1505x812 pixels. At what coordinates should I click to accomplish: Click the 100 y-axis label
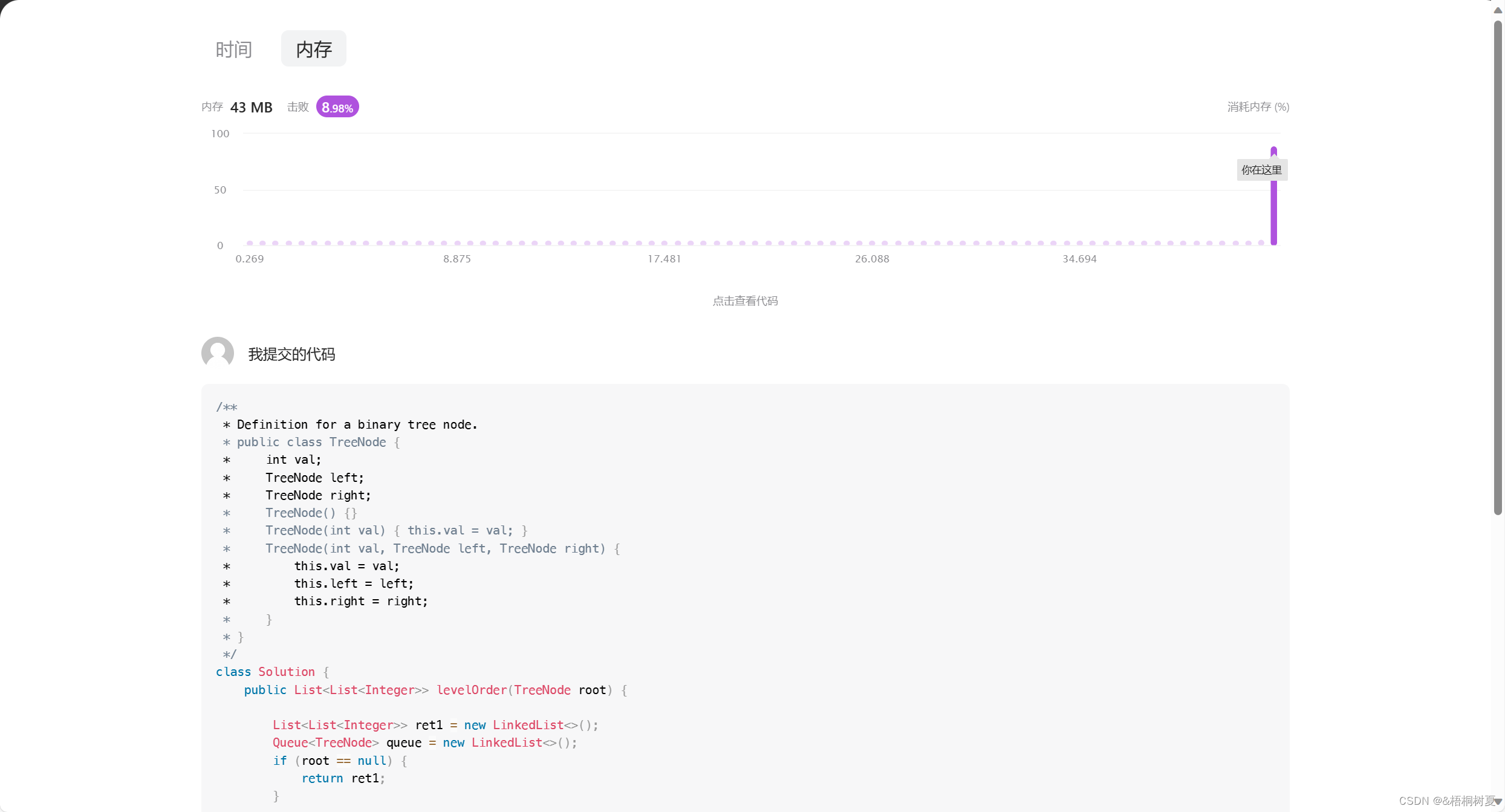220,134
